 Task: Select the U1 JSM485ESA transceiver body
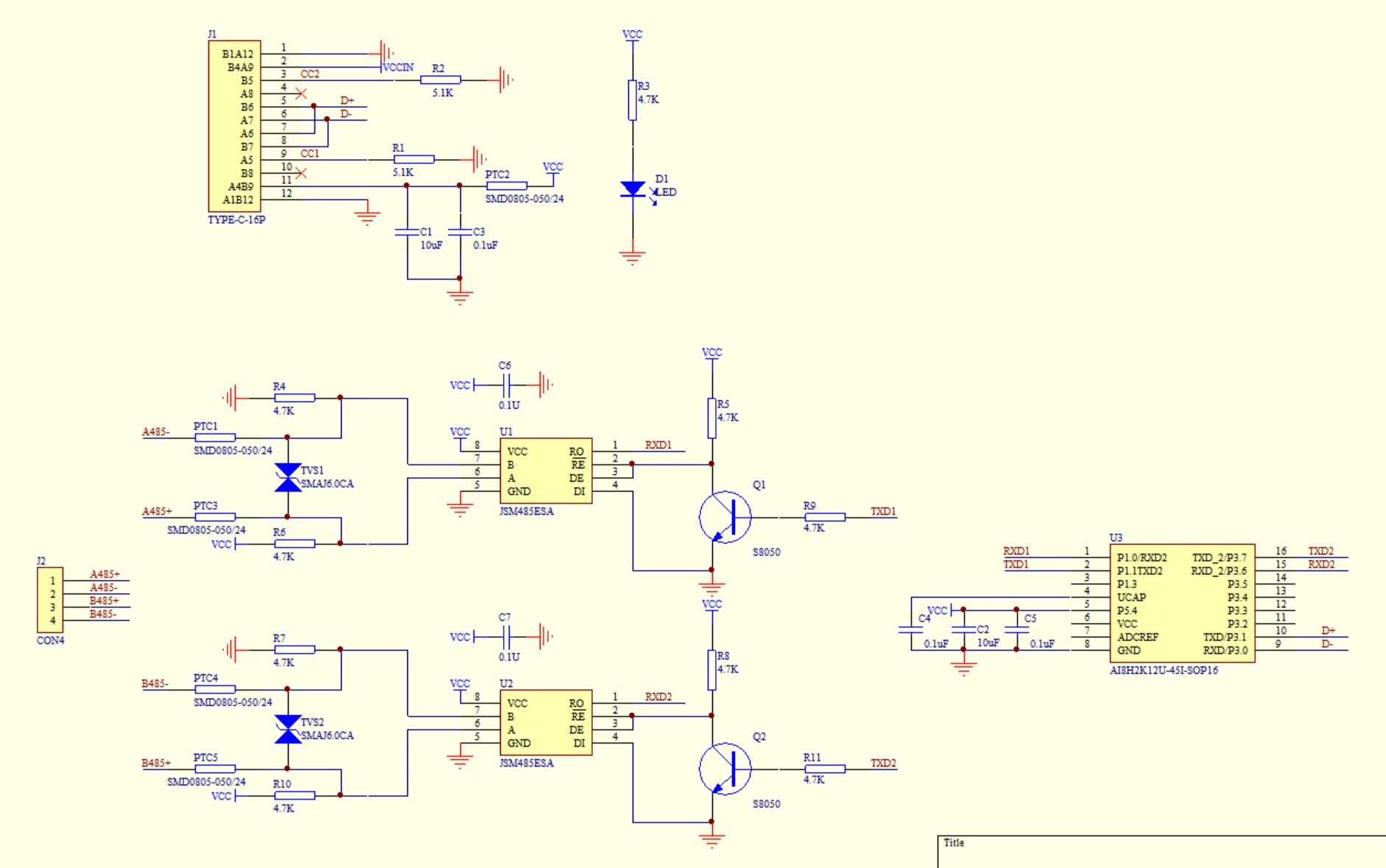click(545, 471)
